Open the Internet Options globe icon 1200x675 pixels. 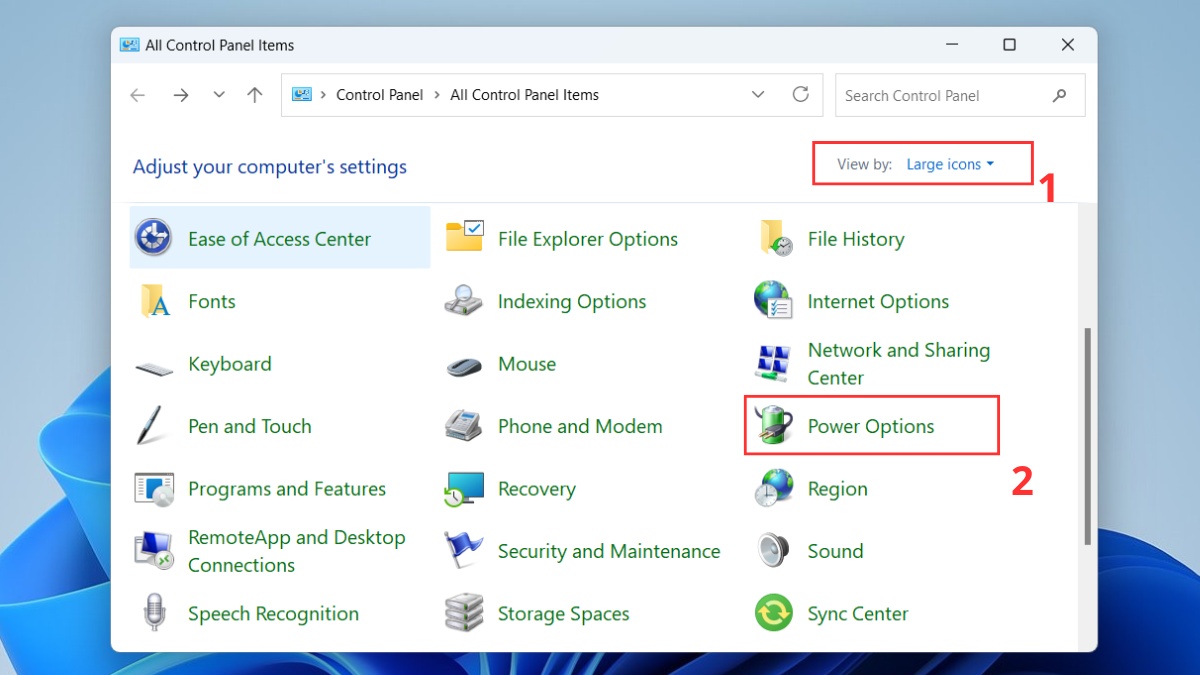773,300
